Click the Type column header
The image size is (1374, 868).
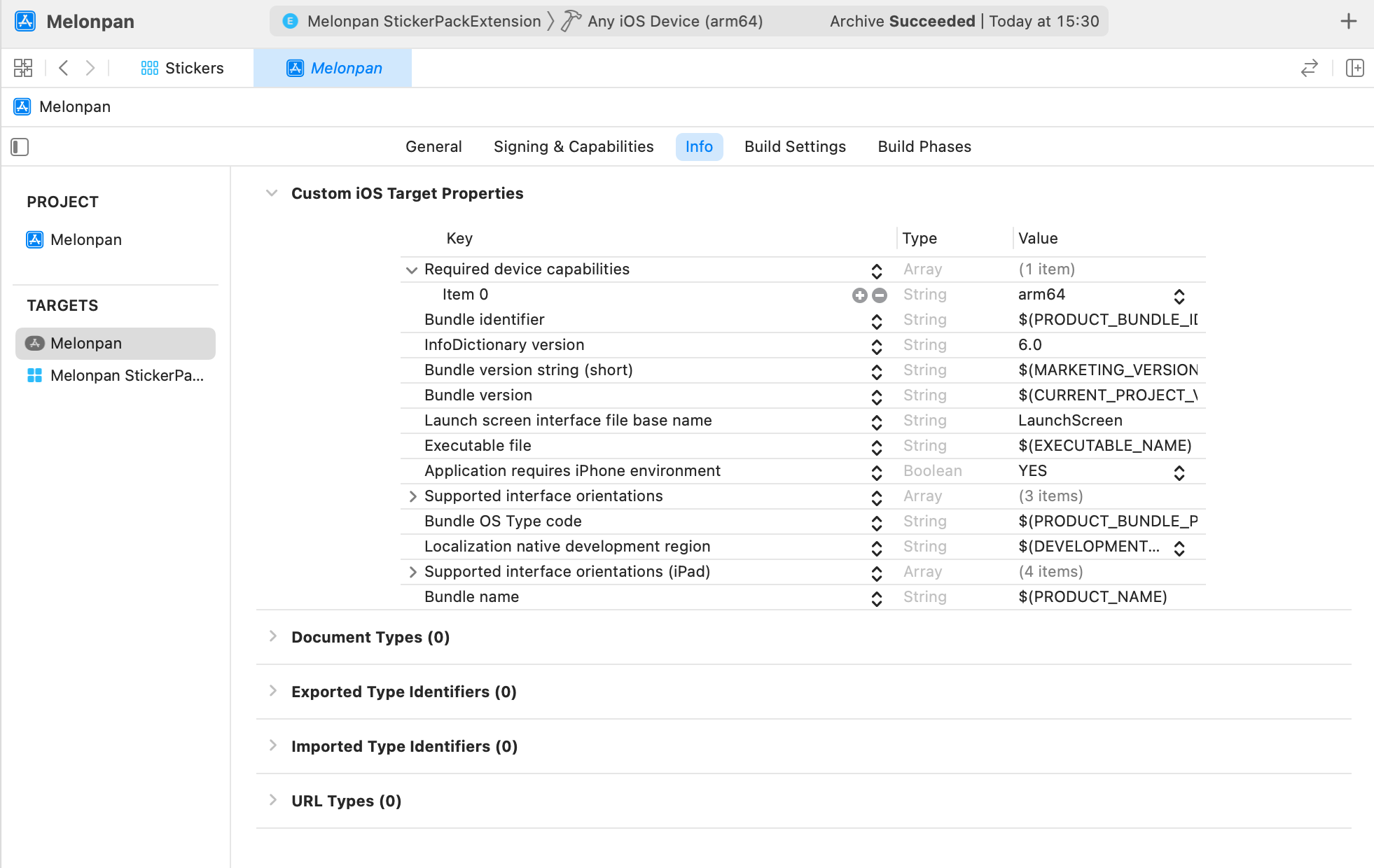[920, 239]
